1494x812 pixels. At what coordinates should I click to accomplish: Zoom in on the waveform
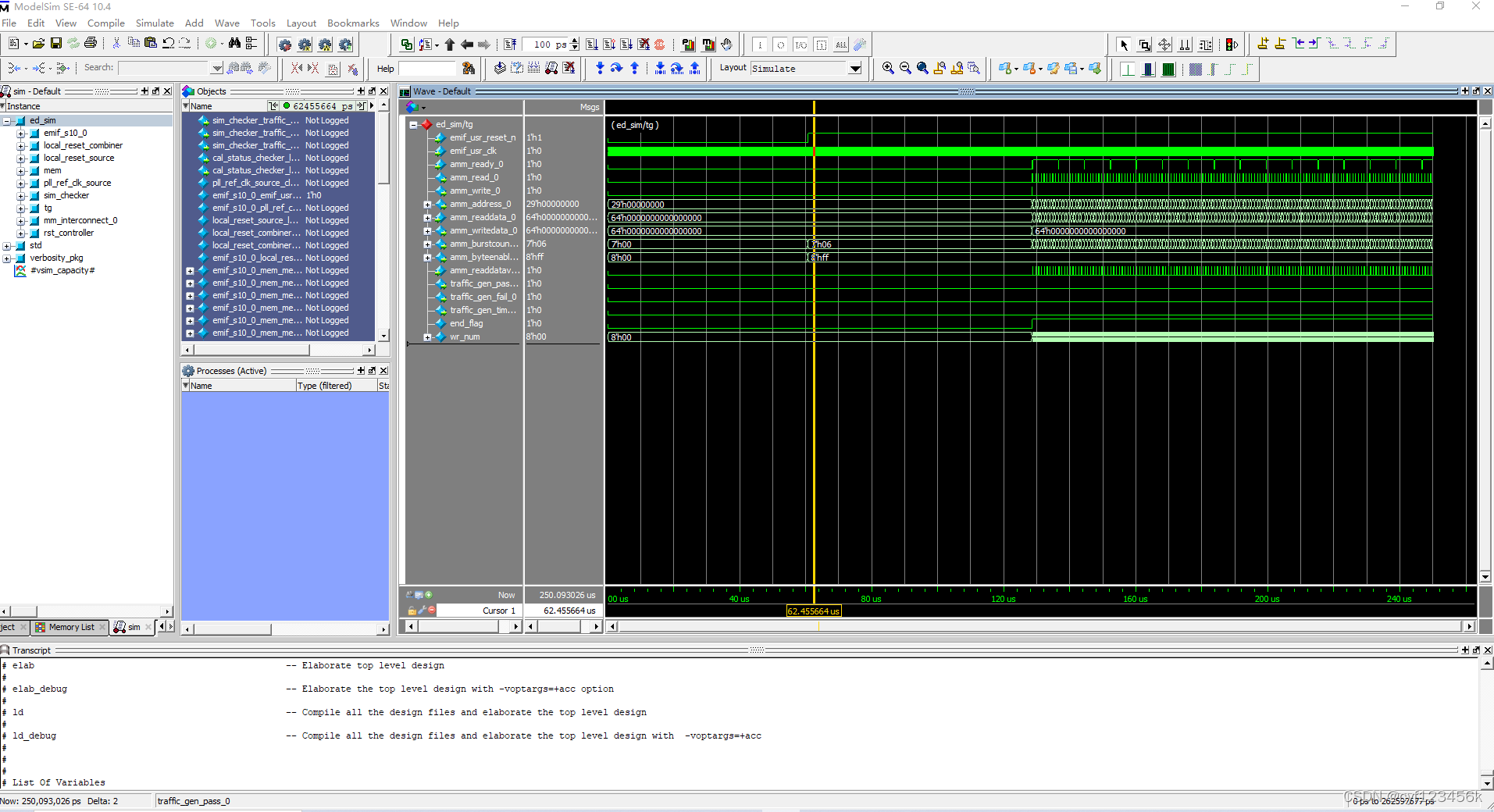(888, 69)
